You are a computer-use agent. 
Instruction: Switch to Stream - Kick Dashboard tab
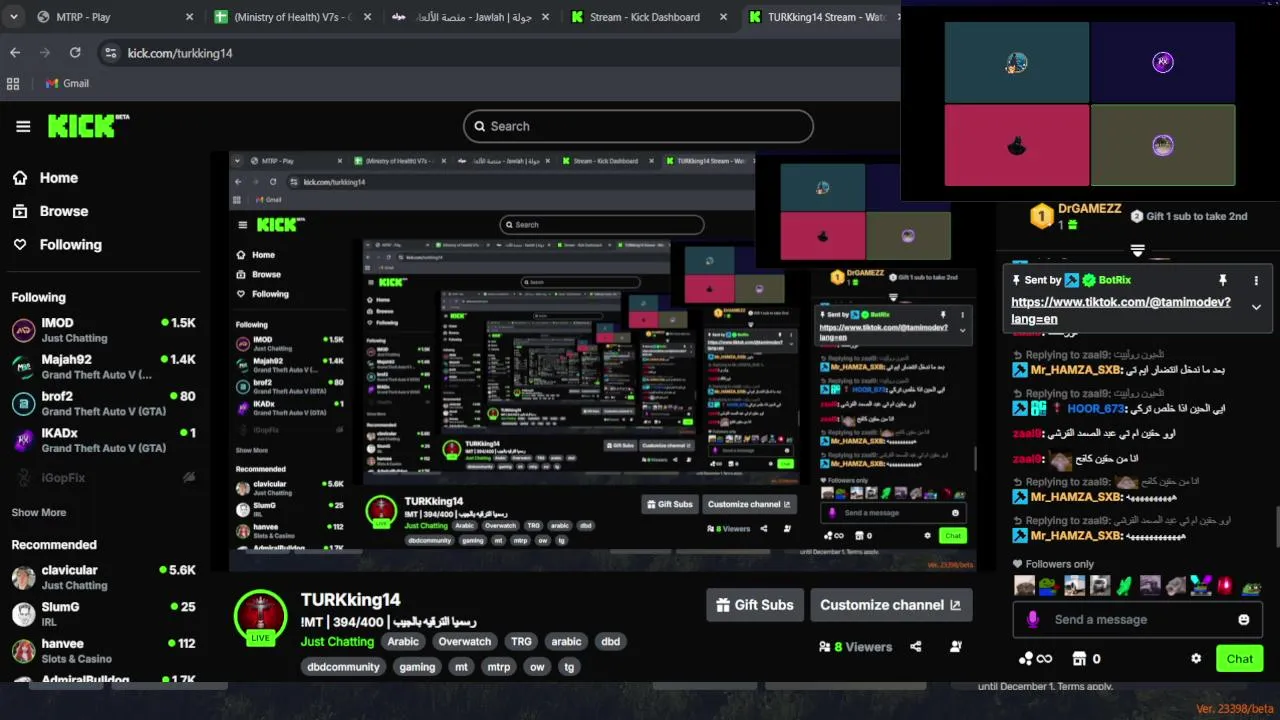tap(648, 17)
